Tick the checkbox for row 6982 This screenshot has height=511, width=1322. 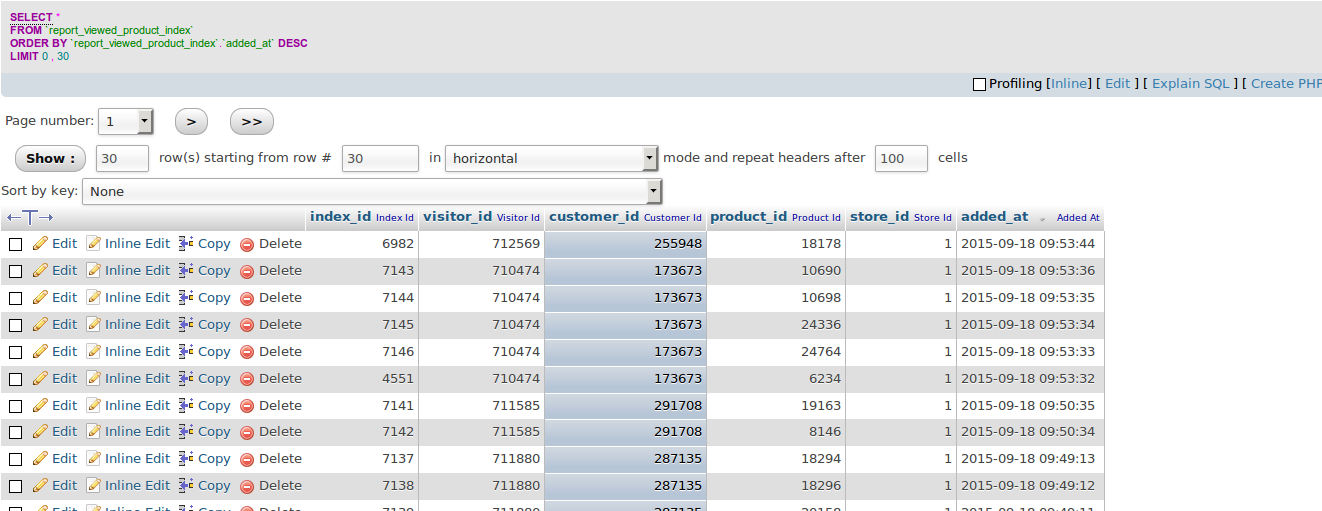click(x=15, y=244)
